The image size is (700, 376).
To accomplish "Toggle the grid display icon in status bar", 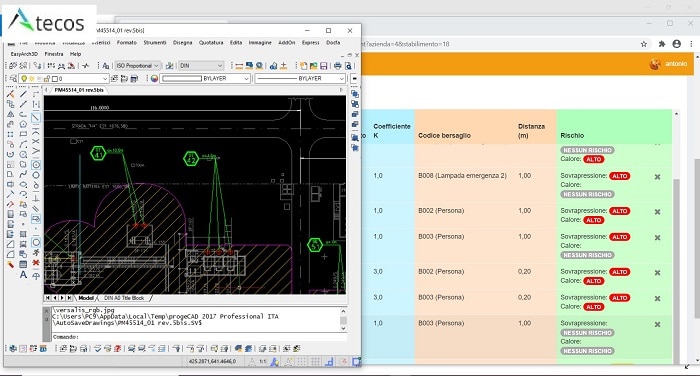I will 315,362.
